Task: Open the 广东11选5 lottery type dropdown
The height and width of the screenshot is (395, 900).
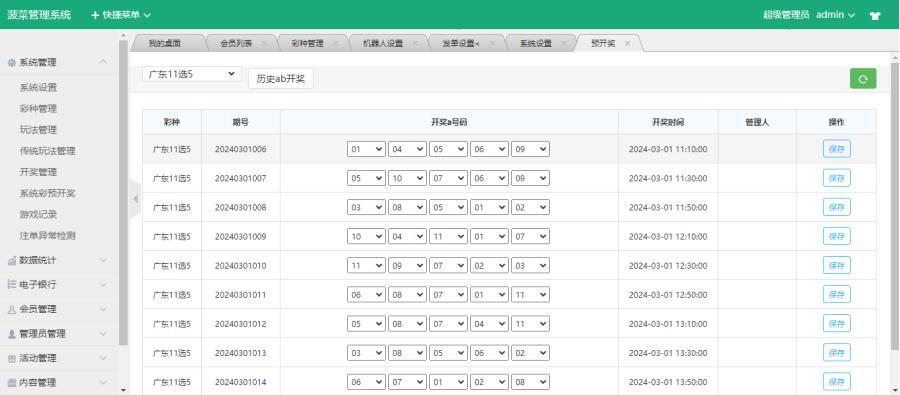Action: 192,74
